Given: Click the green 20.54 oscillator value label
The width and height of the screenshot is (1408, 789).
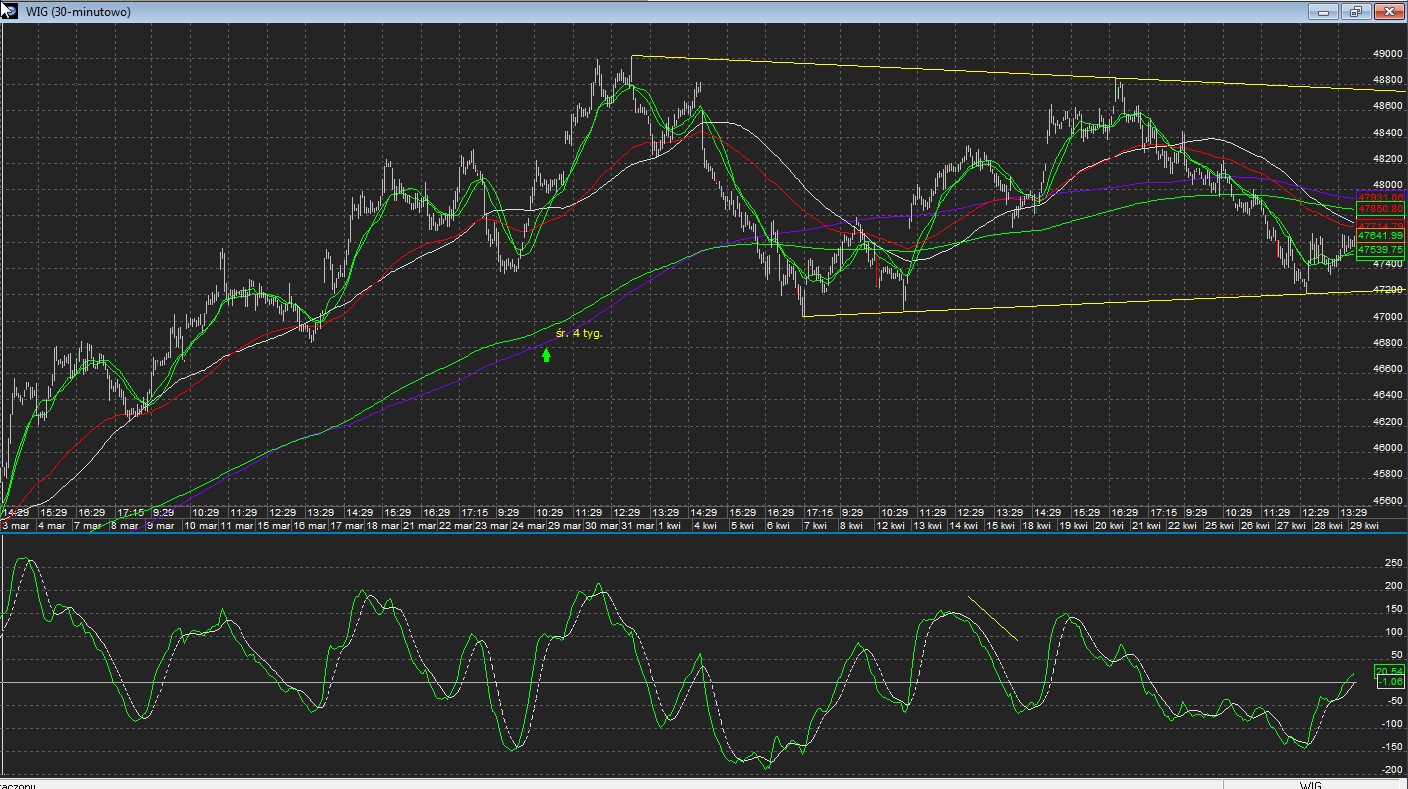Looking at the screenshot, I should (1389, 671).
